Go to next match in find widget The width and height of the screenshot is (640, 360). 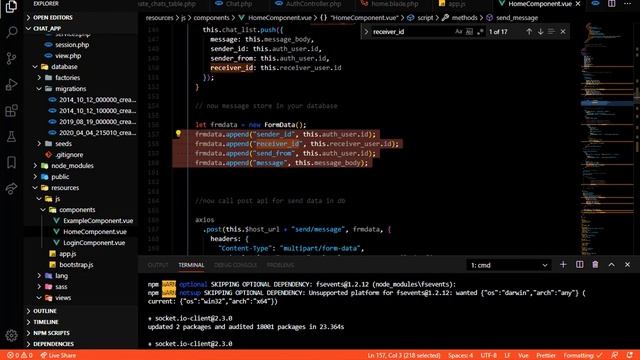pyautogui.click(x=540, y=31)
